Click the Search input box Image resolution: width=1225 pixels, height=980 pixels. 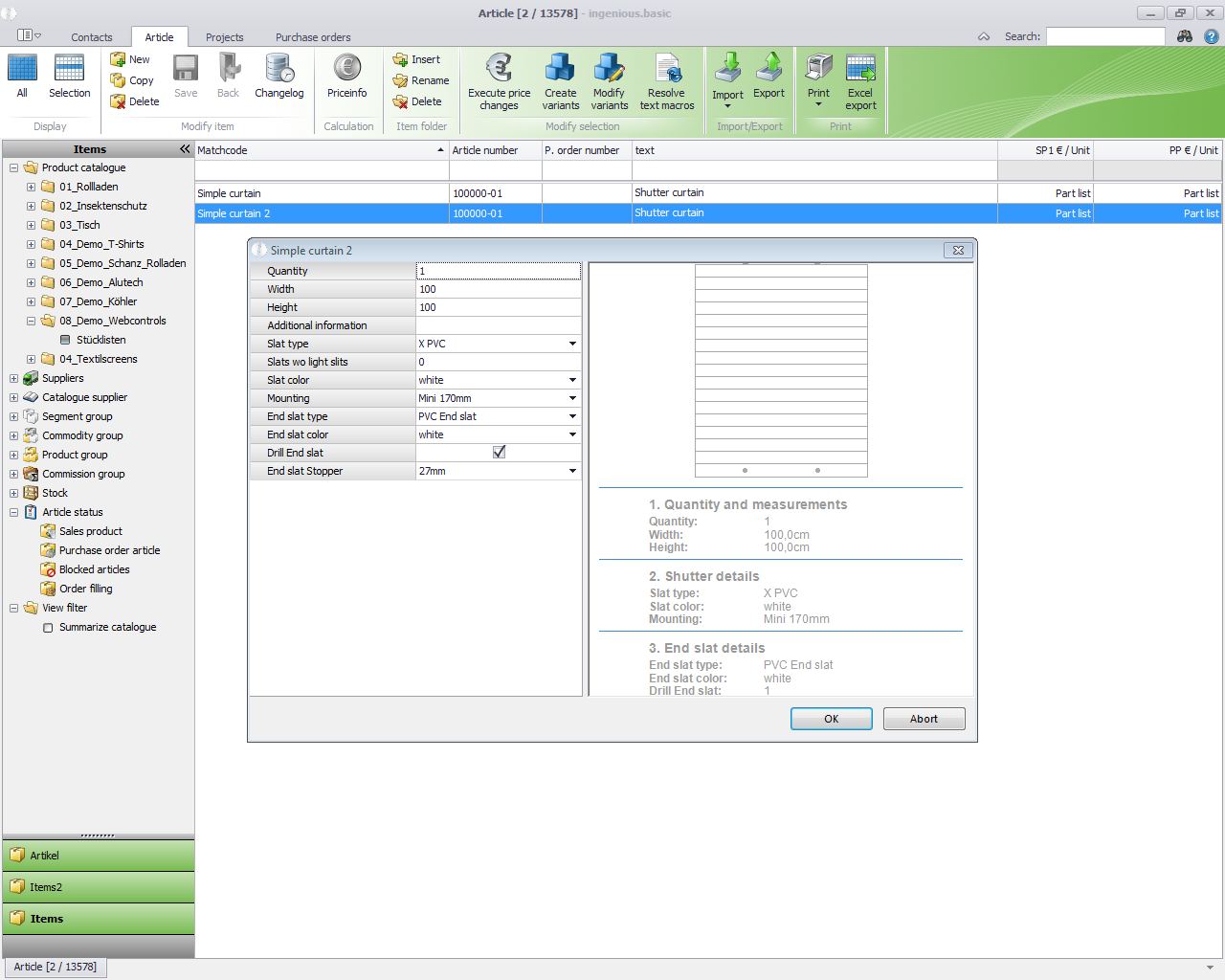(x=1105, y=36)
